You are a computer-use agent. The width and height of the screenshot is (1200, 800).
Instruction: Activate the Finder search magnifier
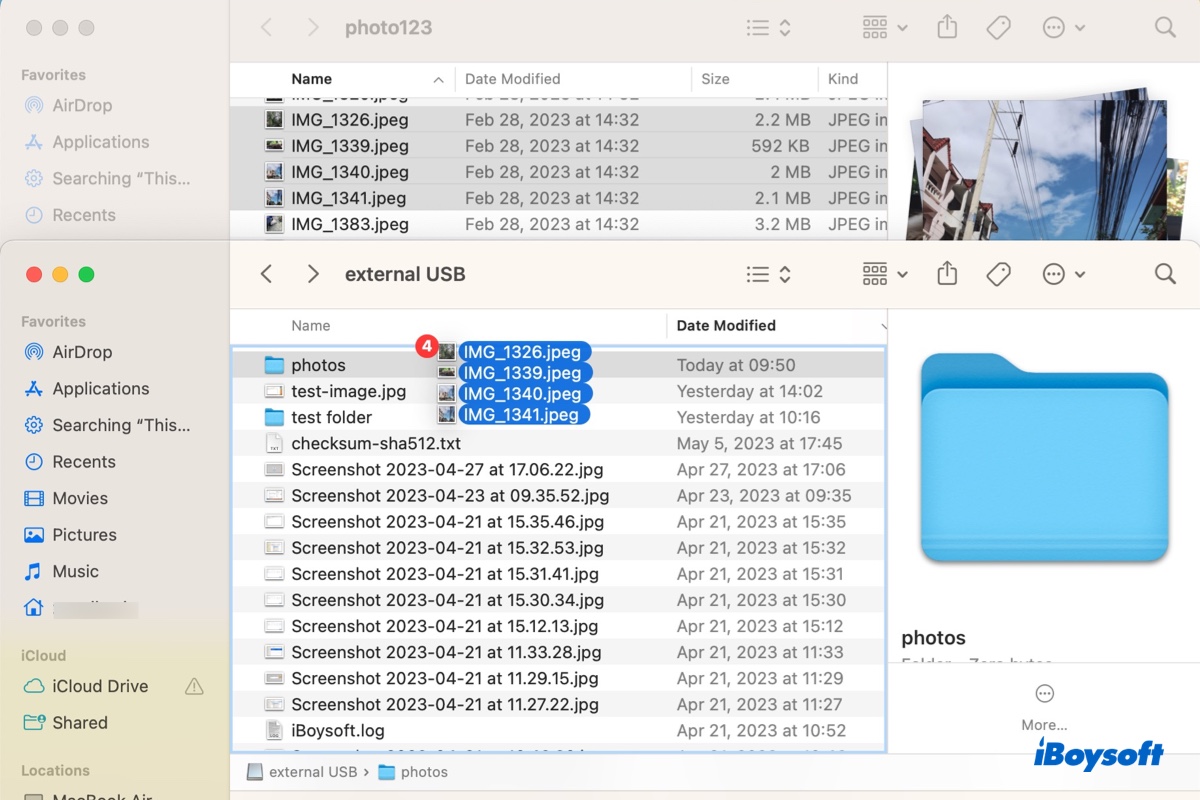[x=1164, y=273]
